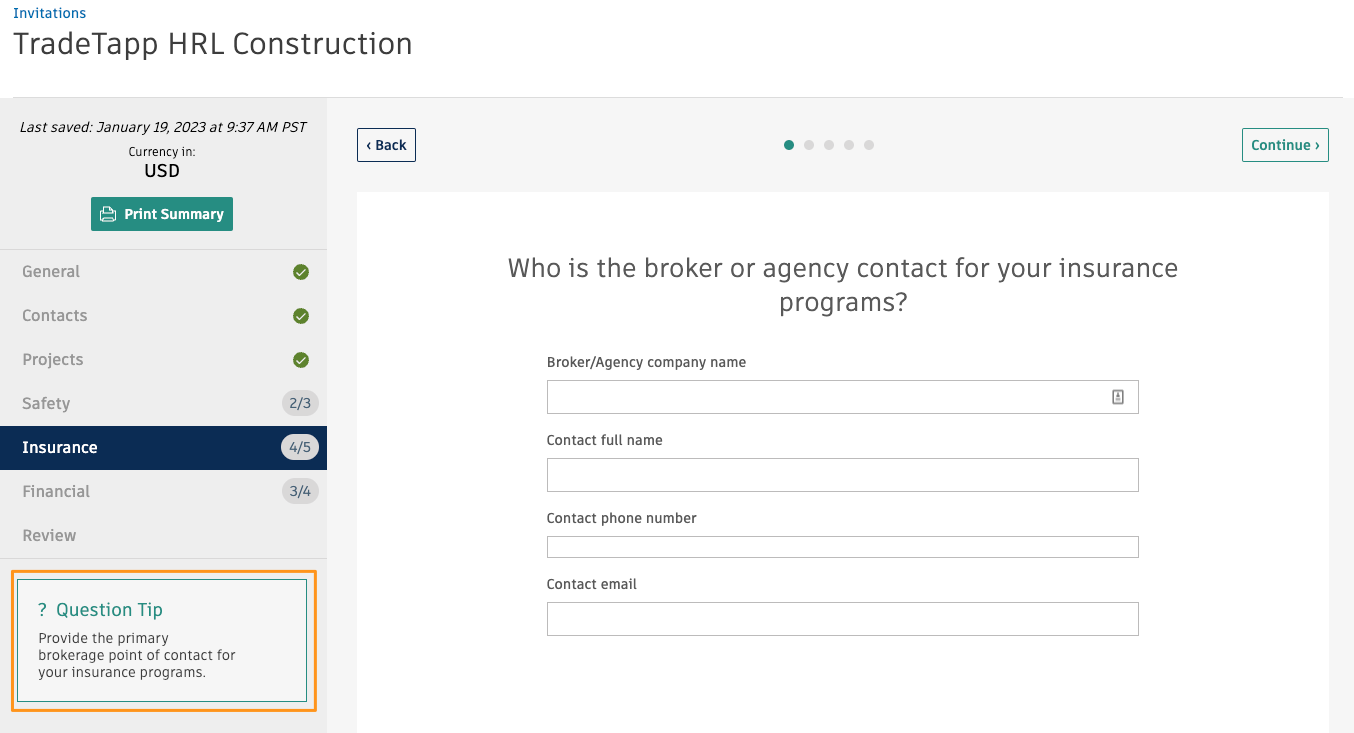The height and width of the screenshot is (733, 1354).
Task: Select the Insurance section in sidebar
Action: pyautogui.click(x=163, y=448)
